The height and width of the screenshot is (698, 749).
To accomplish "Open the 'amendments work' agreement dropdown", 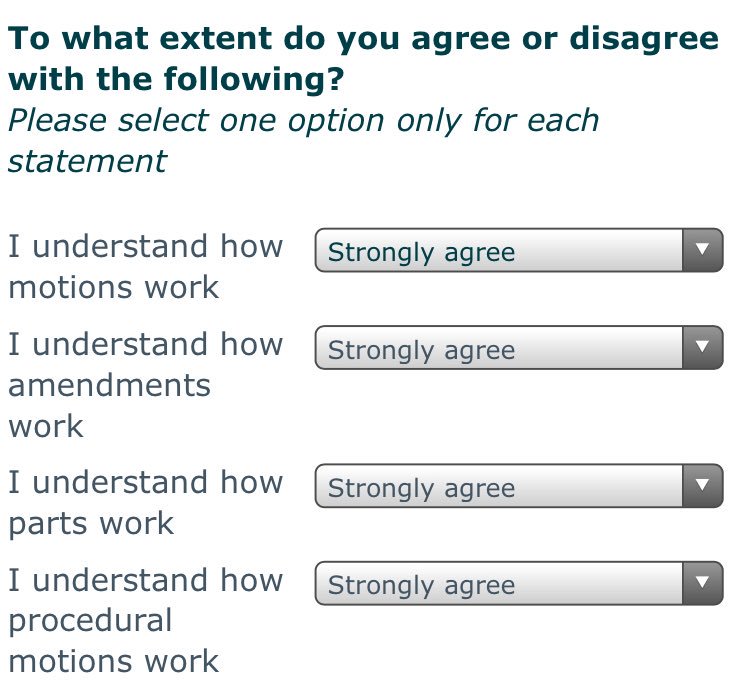I will point(519,347).
